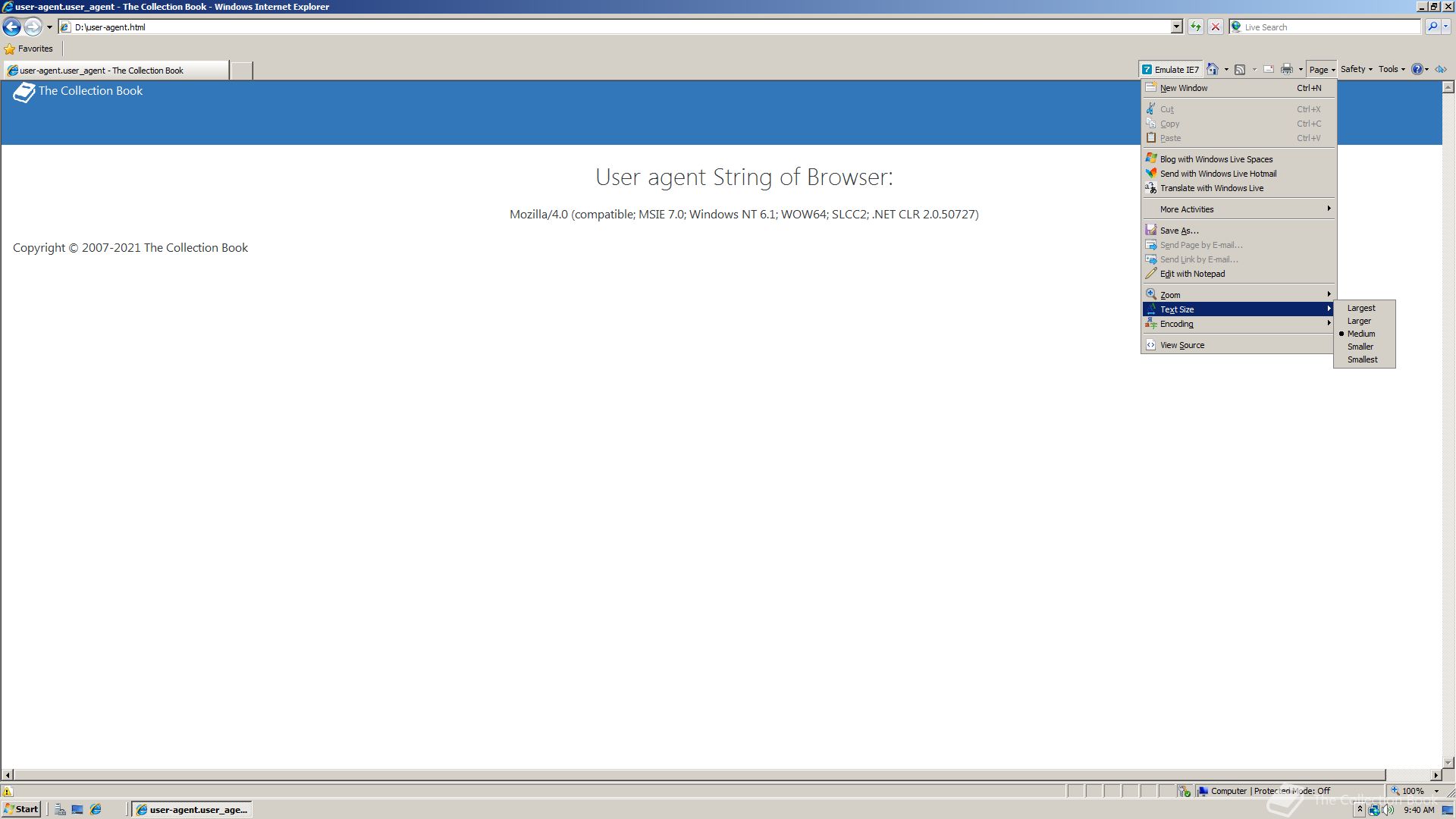Click the red Stop loading icon

point(1216,27)
